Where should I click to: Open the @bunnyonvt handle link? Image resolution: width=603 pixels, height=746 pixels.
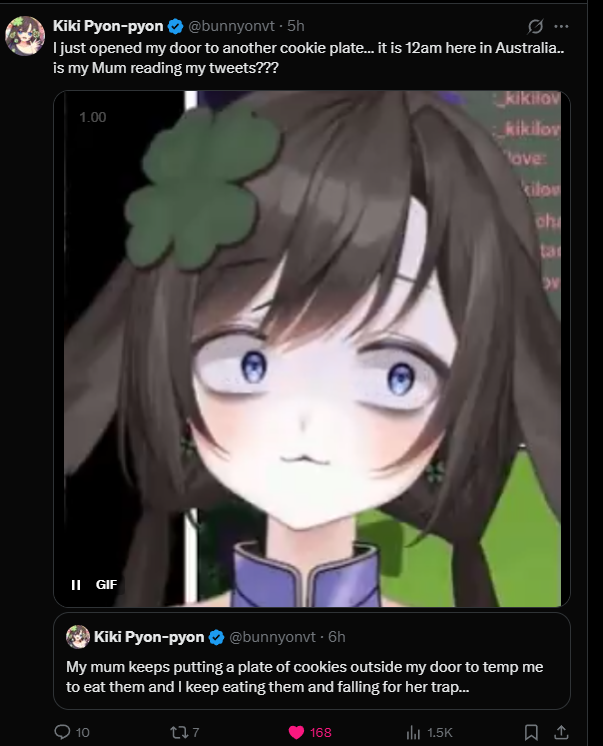click(x=231, y=26)
